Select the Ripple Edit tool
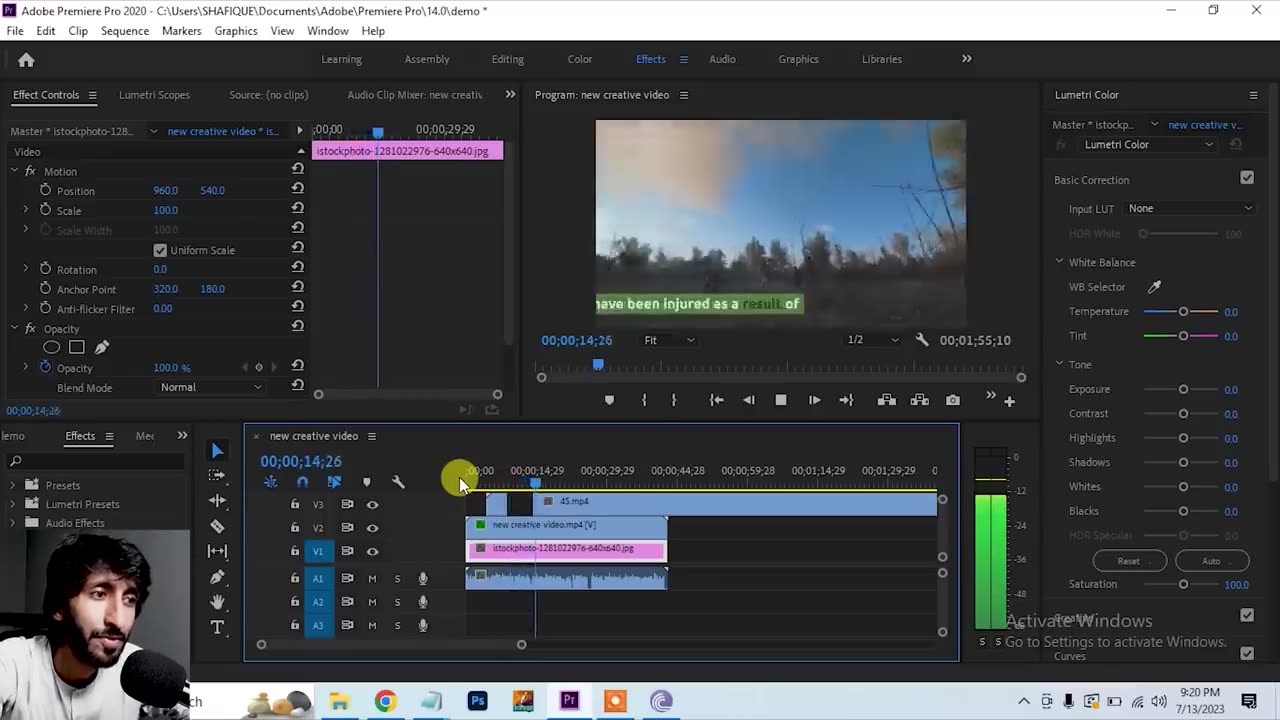 217,500
